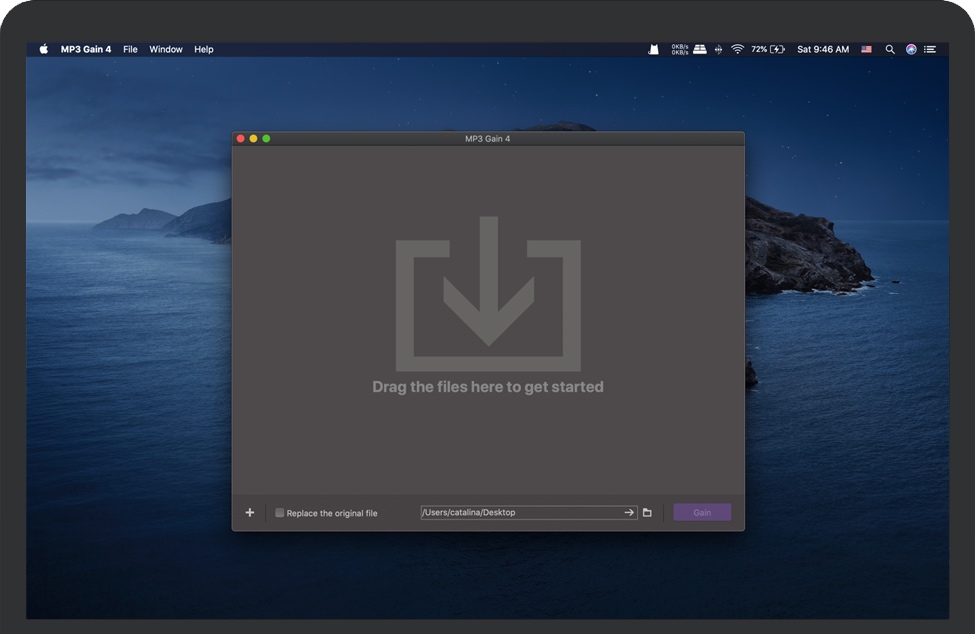Open the Help menu
This screenshot has width=975, height=634.
(x=204, y=49)
